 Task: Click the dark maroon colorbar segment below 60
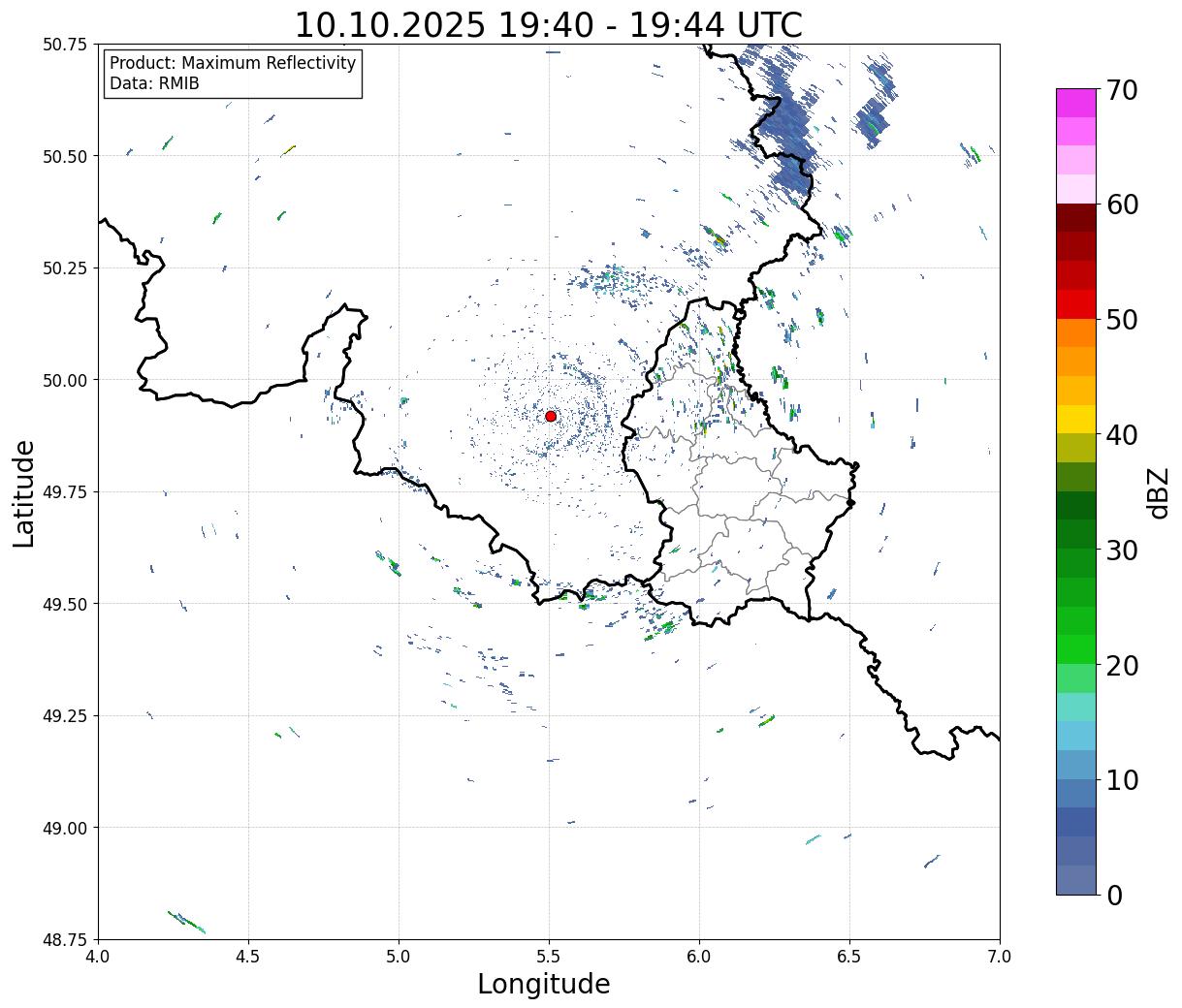click(x=1076, y=218)
